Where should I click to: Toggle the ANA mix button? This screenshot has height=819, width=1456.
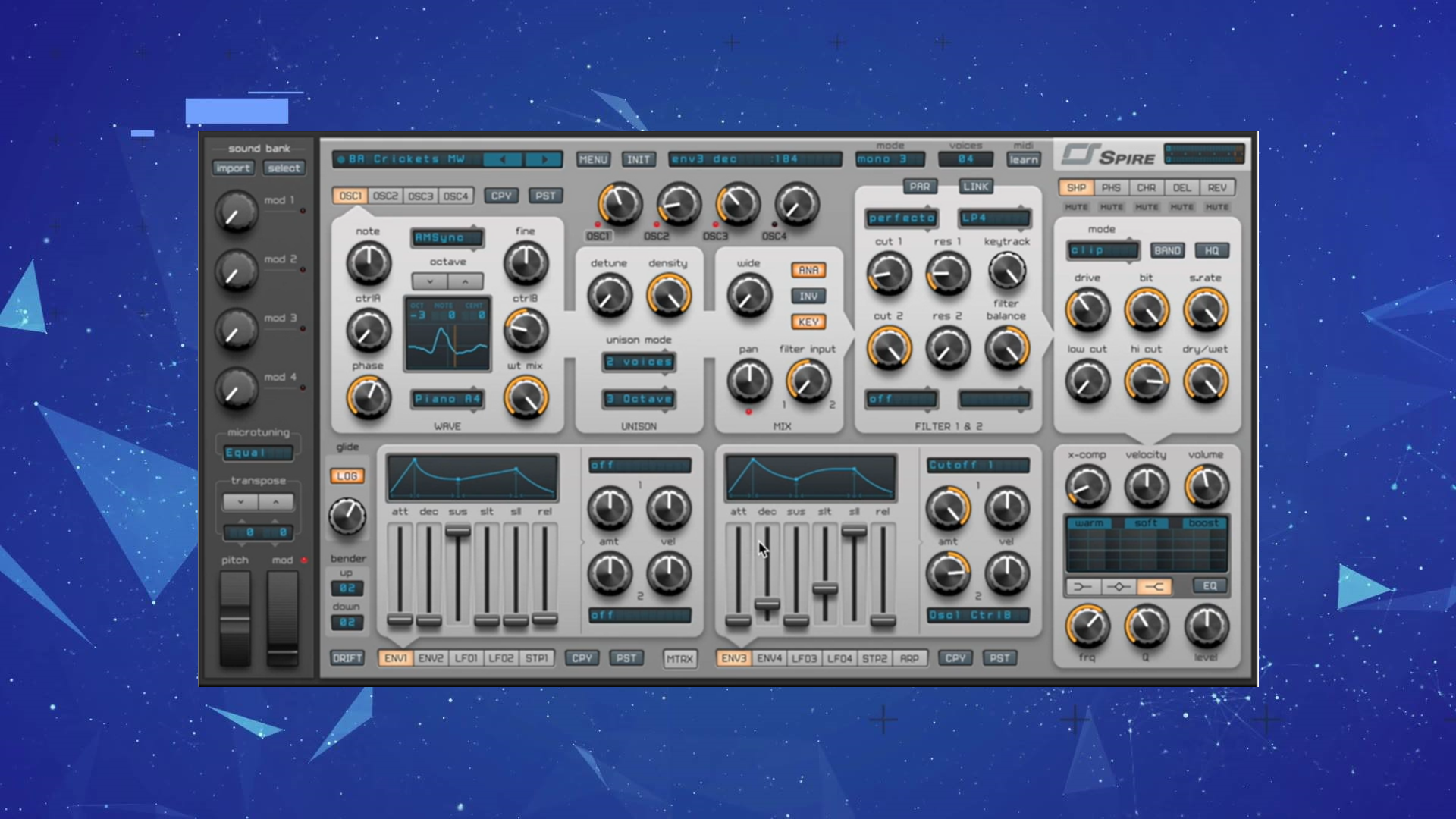pos(808,270)
